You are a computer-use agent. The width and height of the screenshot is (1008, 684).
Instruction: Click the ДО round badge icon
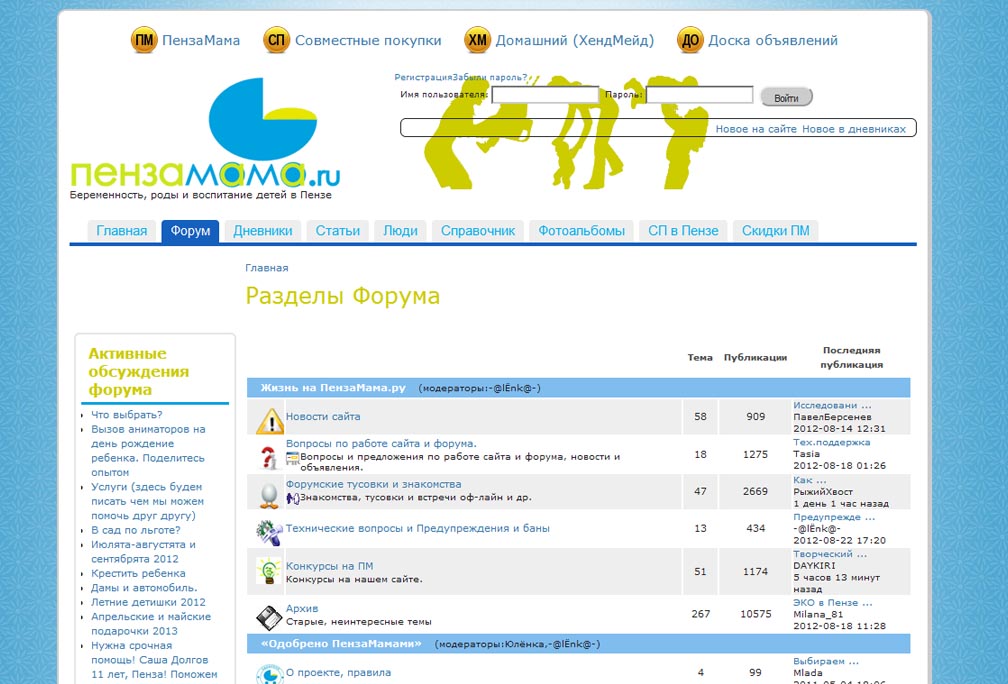pyautogui.click(x=690, y=40)
